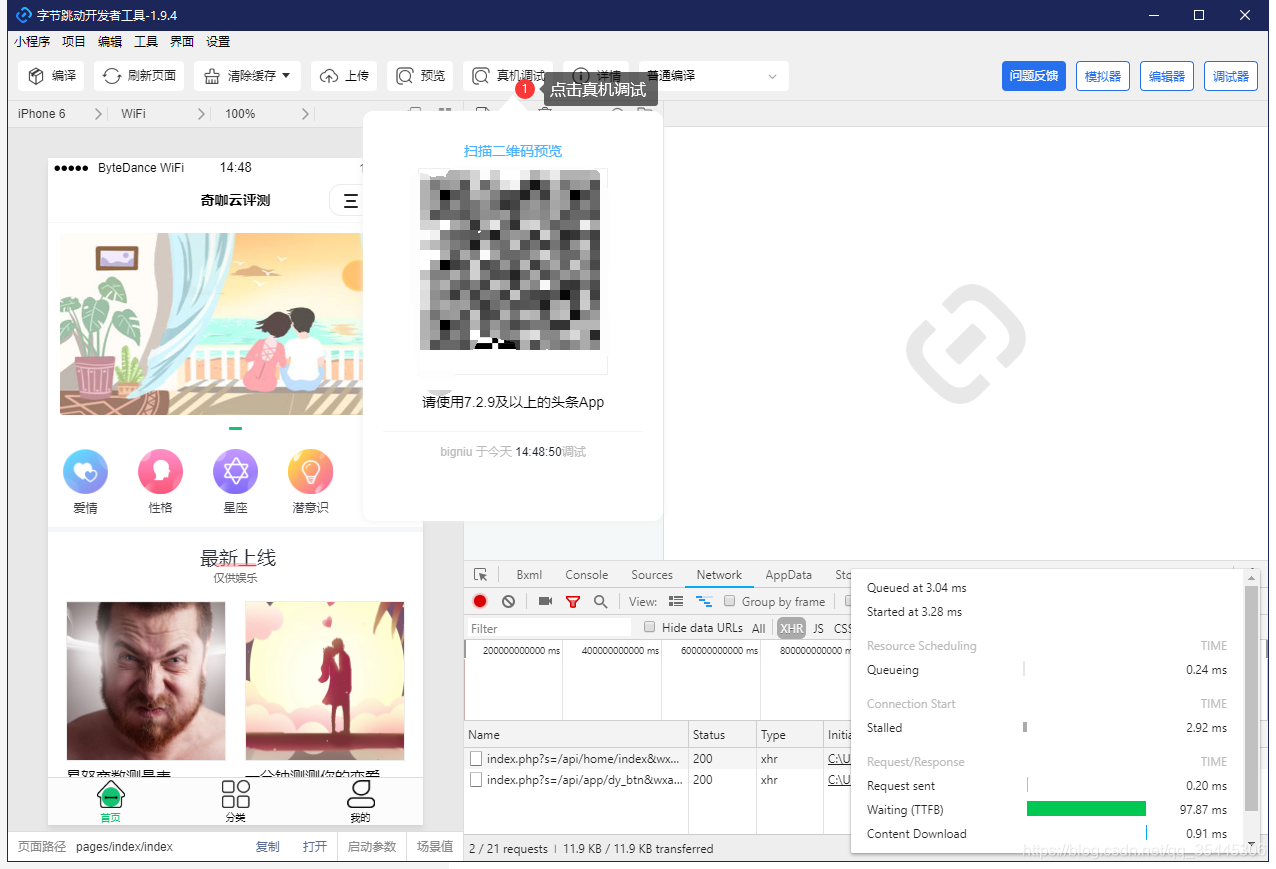Screen dimensions: 1276x869
Task: Click the clear network log icon
Action: [508, 601]
